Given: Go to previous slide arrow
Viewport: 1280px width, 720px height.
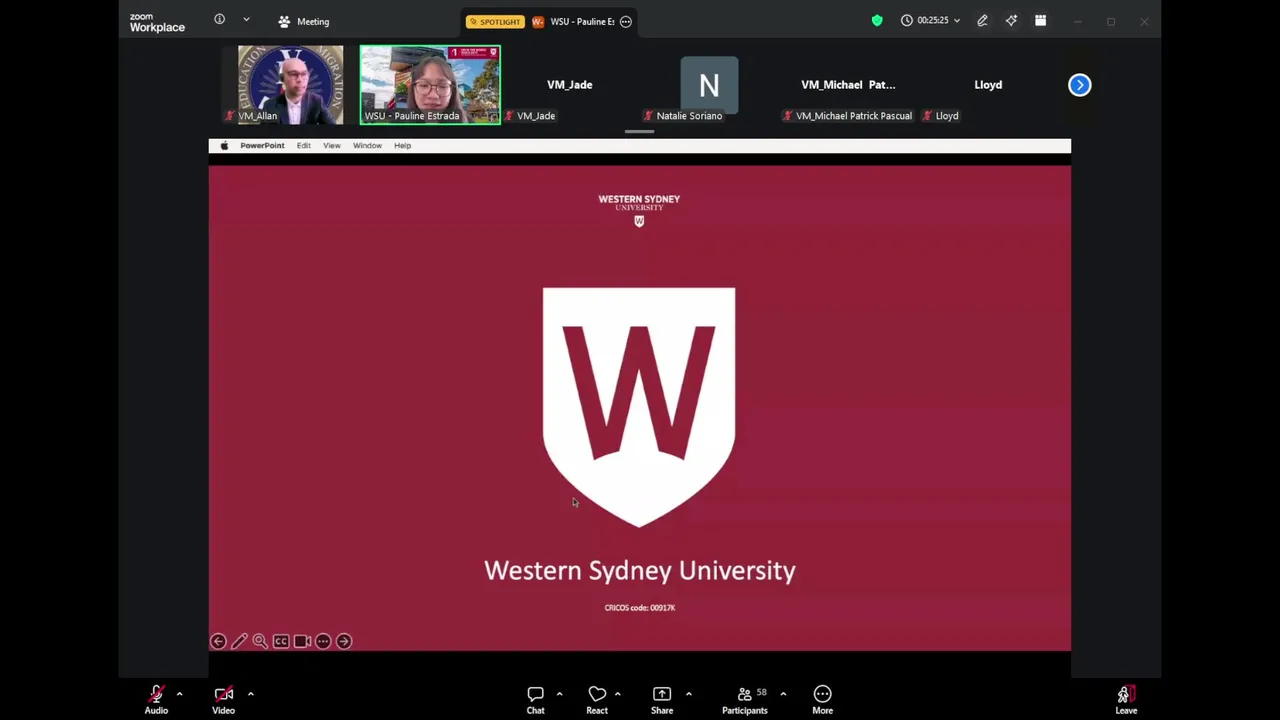Looking at the screenshot, I should 218,641.
